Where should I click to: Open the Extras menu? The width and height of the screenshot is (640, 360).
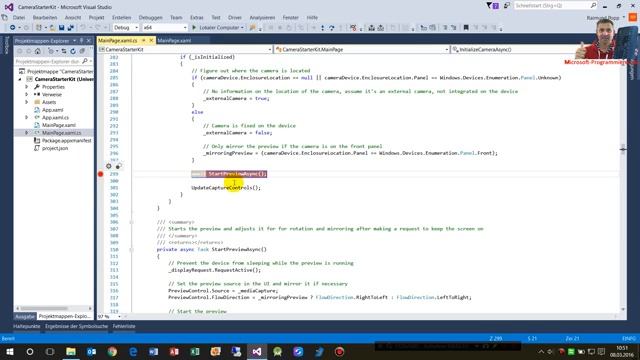click(x=196, y=18)
